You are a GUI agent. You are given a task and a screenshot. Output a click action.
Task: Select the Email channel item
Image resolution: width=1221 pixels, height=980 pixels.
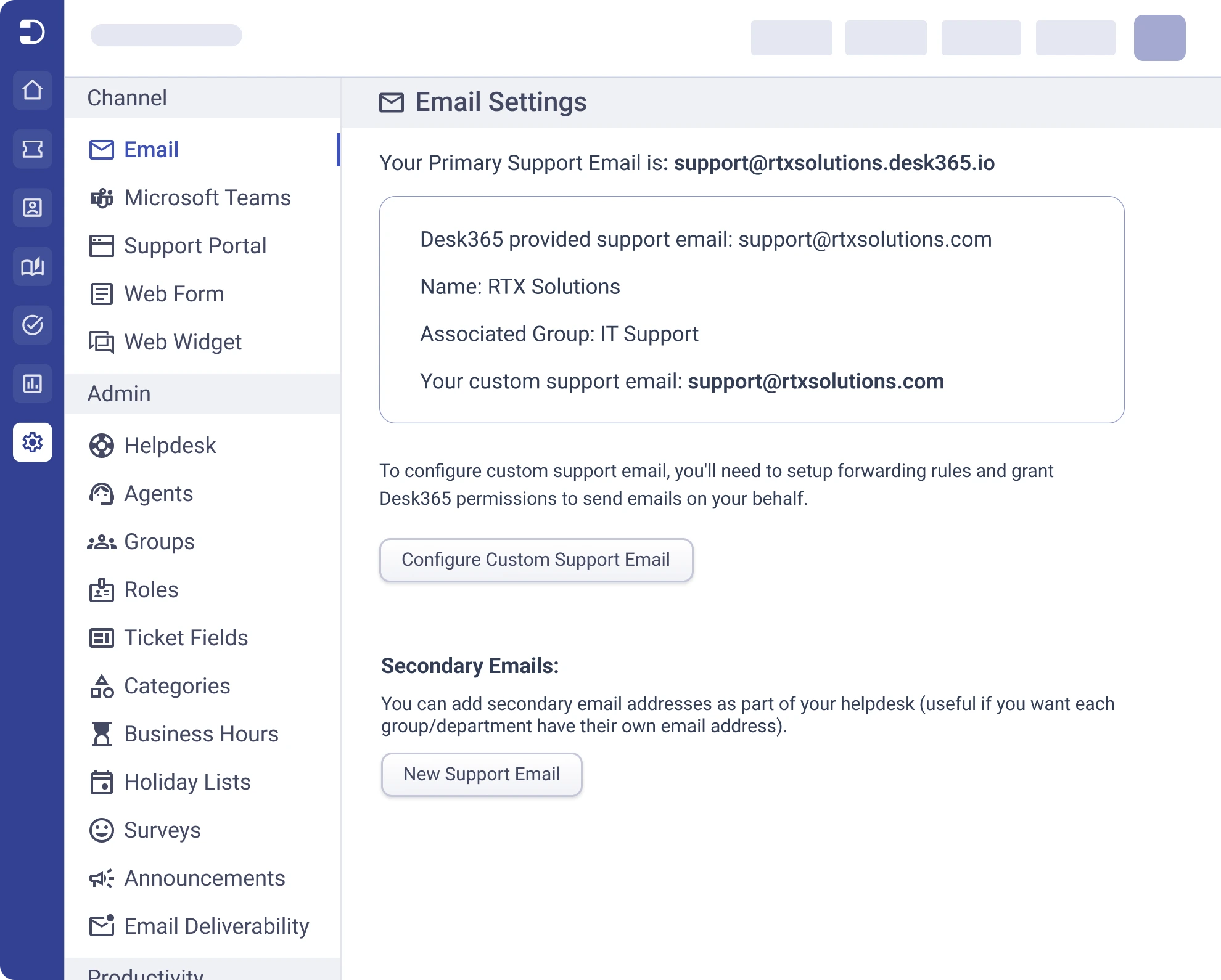pyautogui.click(x=151, y=150)
